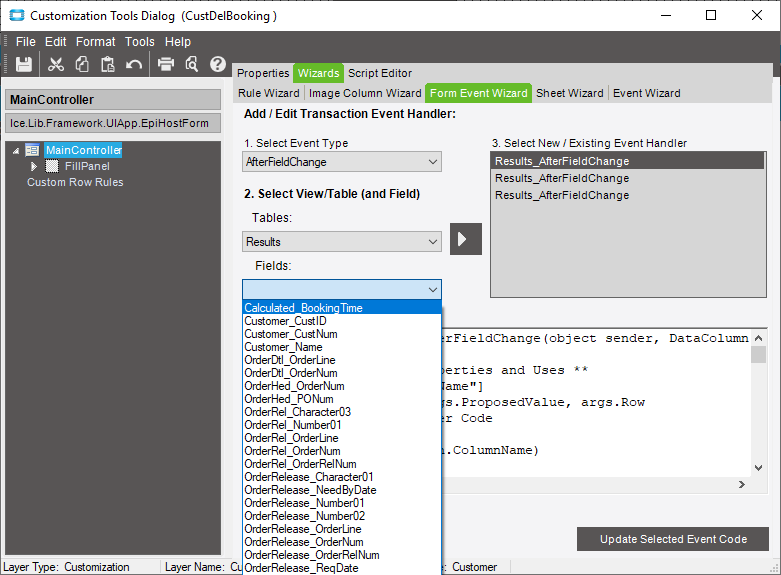Open the Image Column Wizard tab
The height and width of the screenshot is (575, 781).
[x=365, y=93]
